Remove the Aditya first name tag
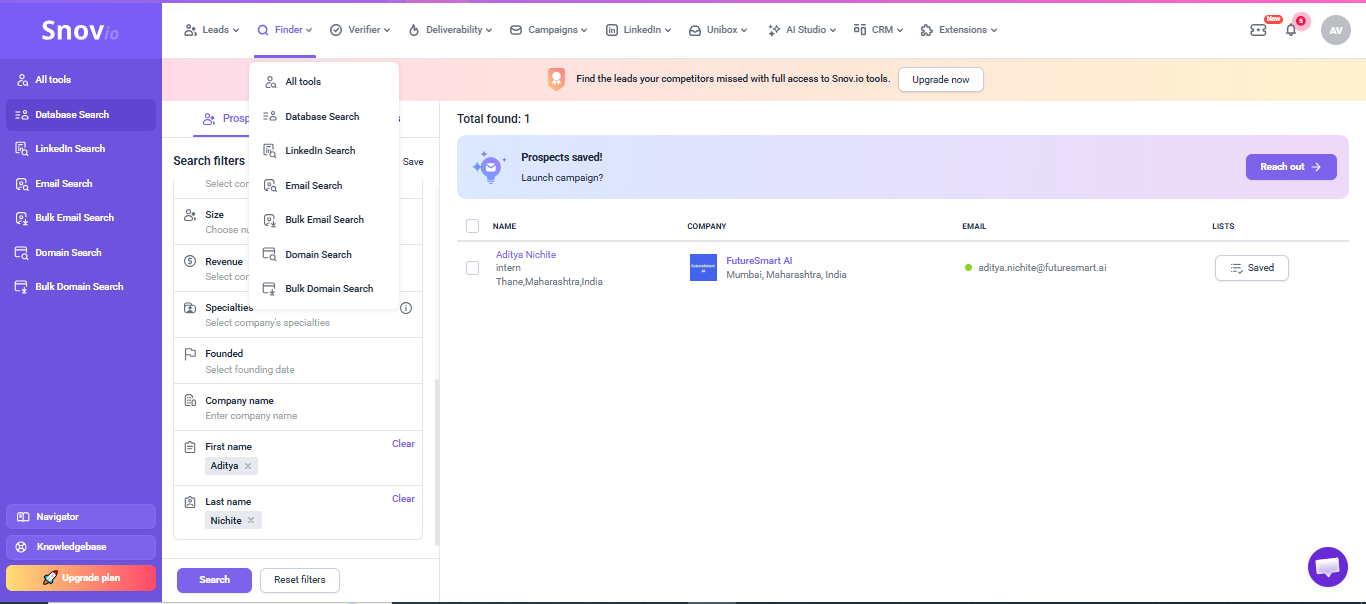This screenshot has height=604, width=1366. click(248, 466)
